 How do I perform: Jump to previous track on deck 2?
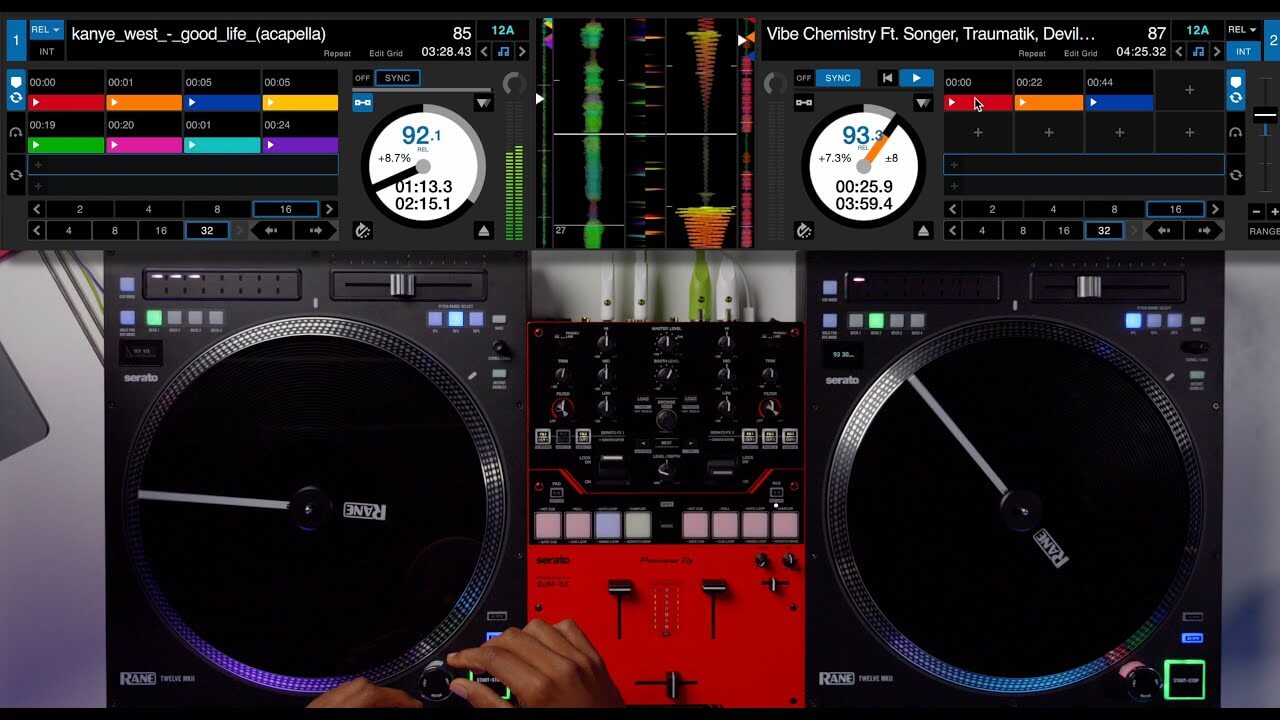[887, 78]
